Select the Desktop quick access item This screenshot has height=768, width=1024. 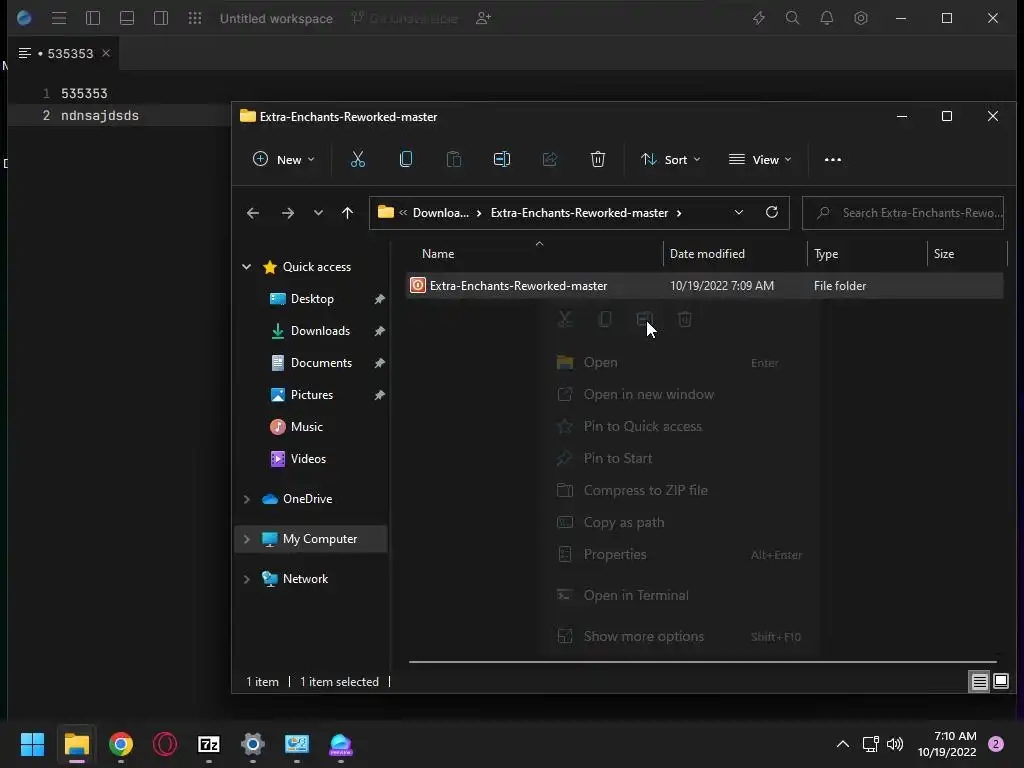click(x=312, y=298)
